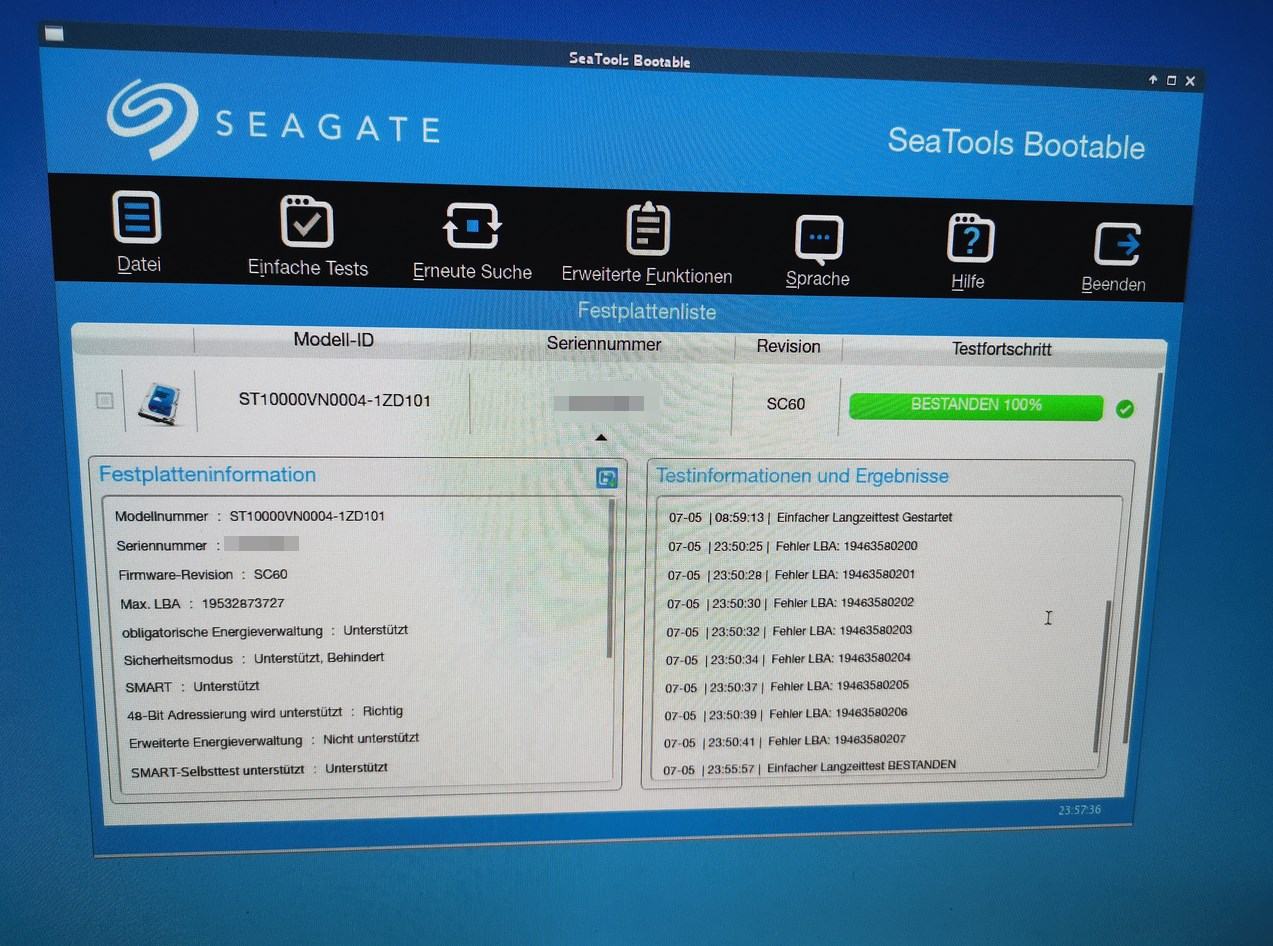Select the Erweiterte Energieverwaltung line
Viewport: 1273px width, 946px height.
[274, 741]
